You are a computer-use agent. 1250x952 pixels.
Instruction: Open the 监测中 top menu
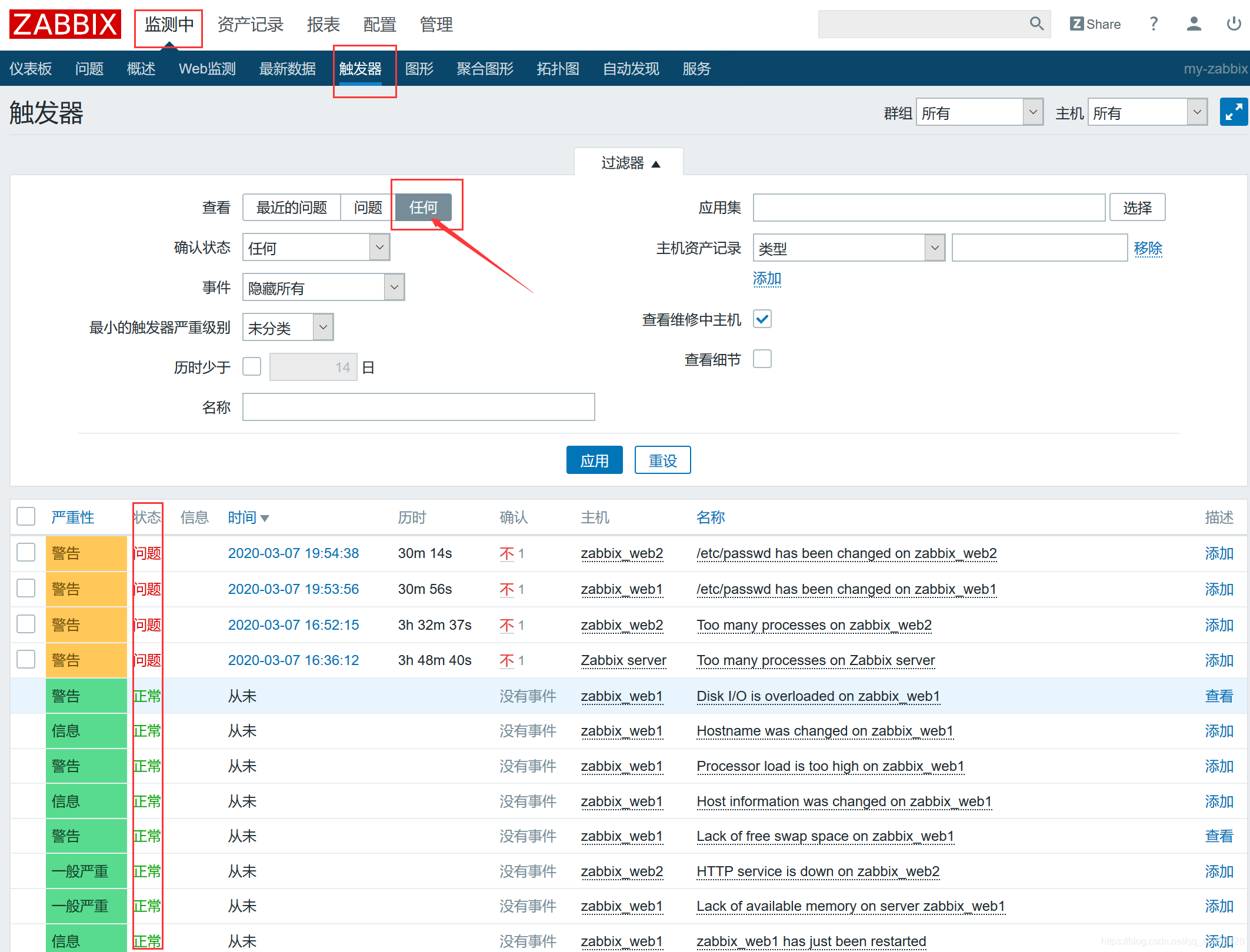click(x=169, y=25)
